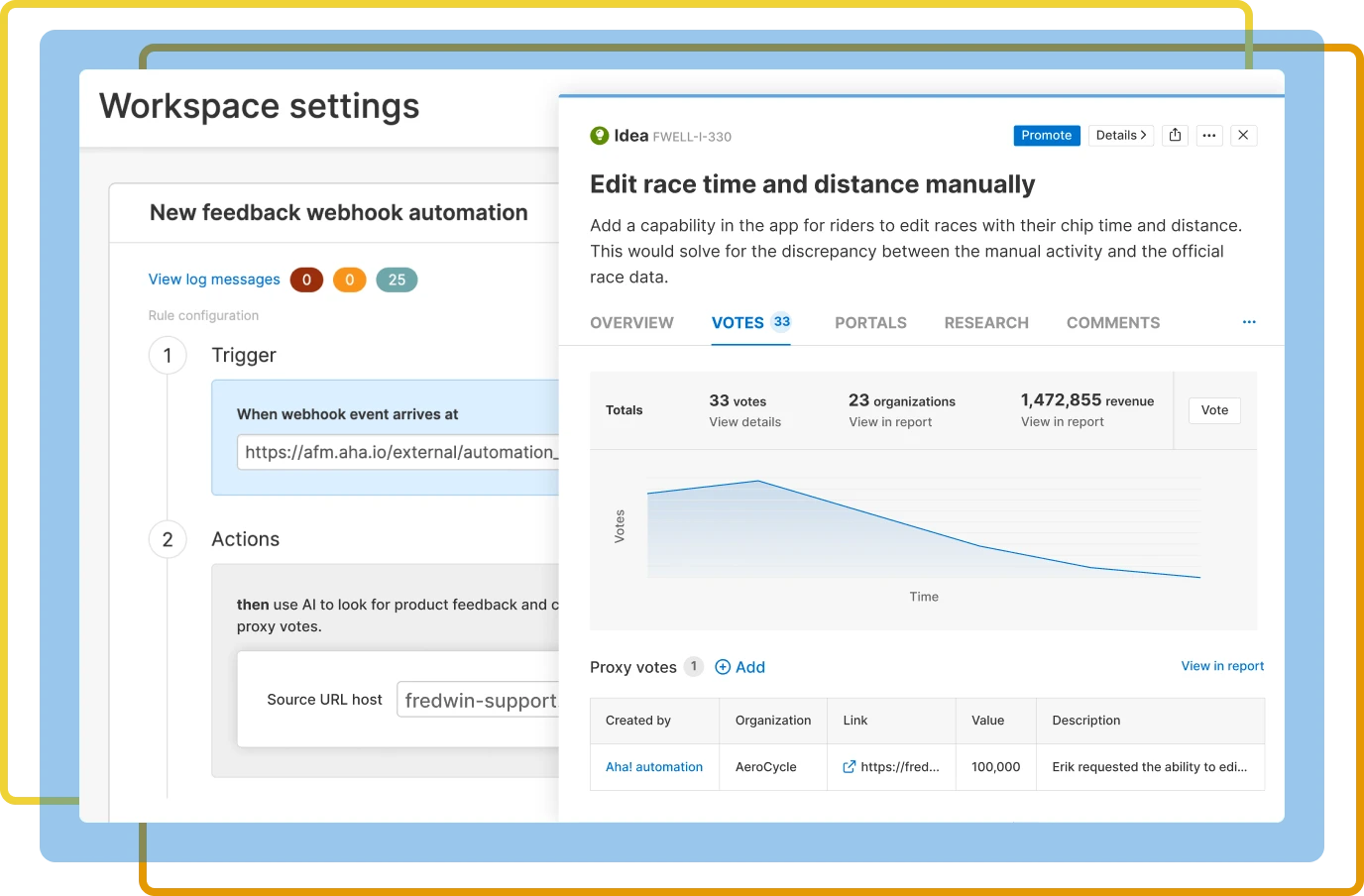
Task: Click the green idea lightbulb icon
Action: point(599,135)
